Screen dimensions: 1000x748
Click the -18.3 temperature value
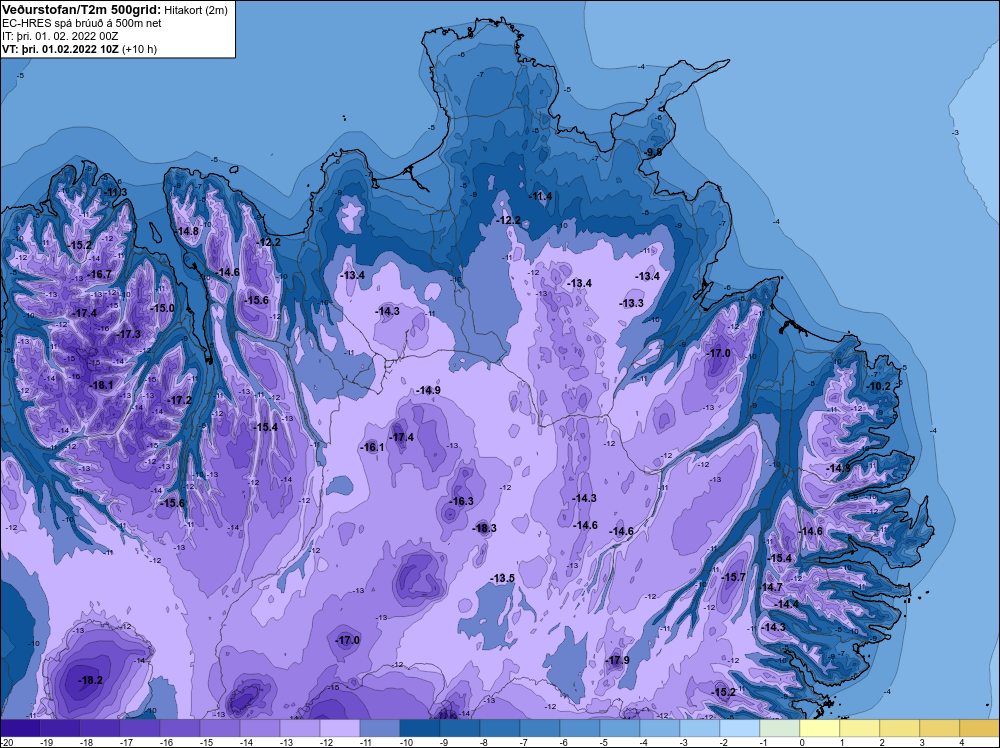point(484,528)
